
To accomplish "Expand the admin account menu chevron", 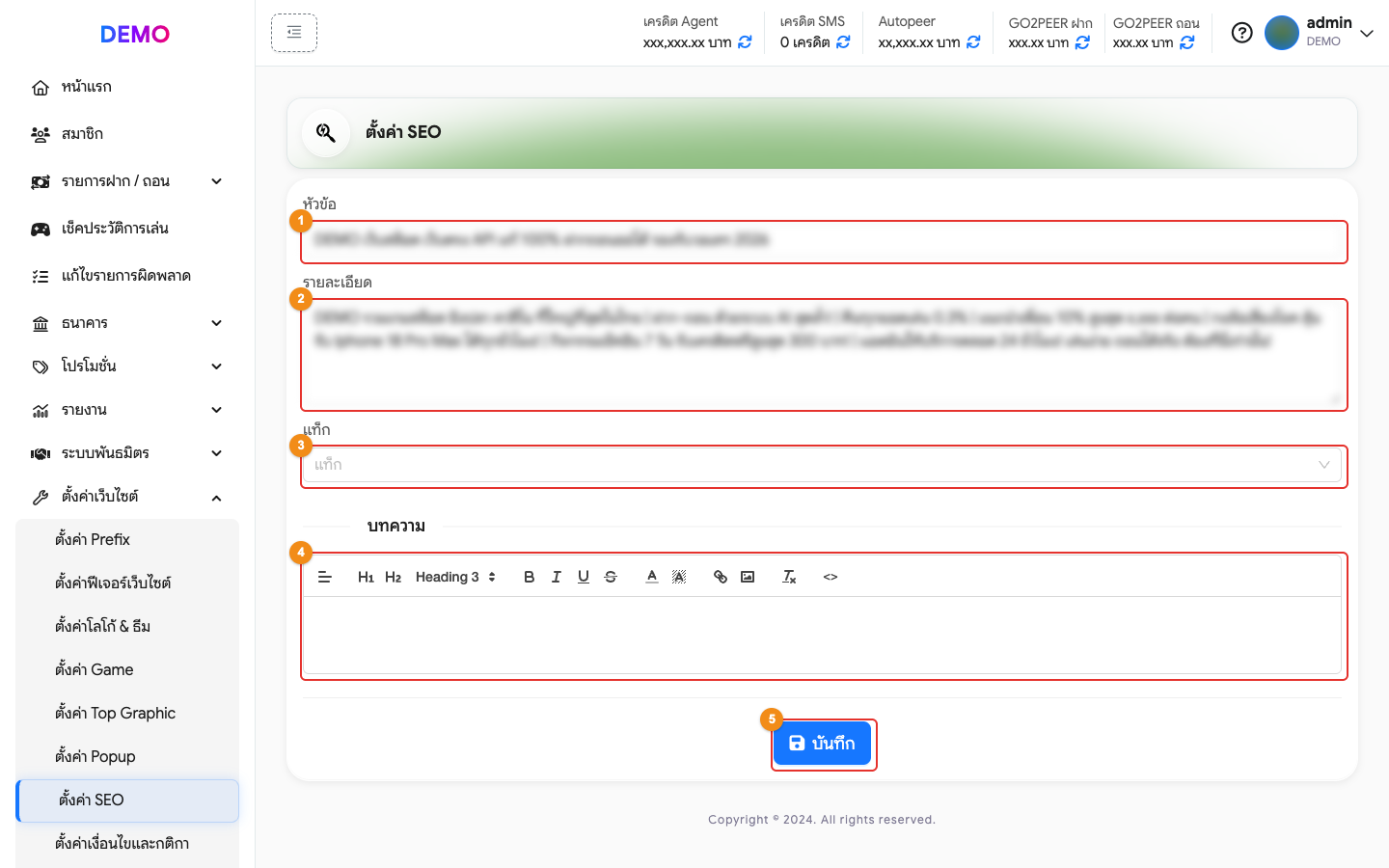I will click(1367, 33).
